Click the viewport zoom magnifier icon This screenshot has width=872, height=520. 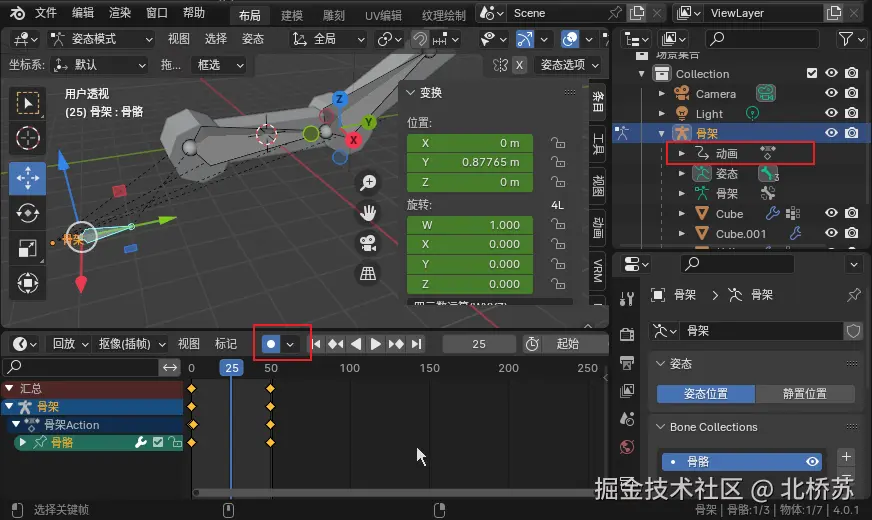pyautogui.click(x=368, y=182)
